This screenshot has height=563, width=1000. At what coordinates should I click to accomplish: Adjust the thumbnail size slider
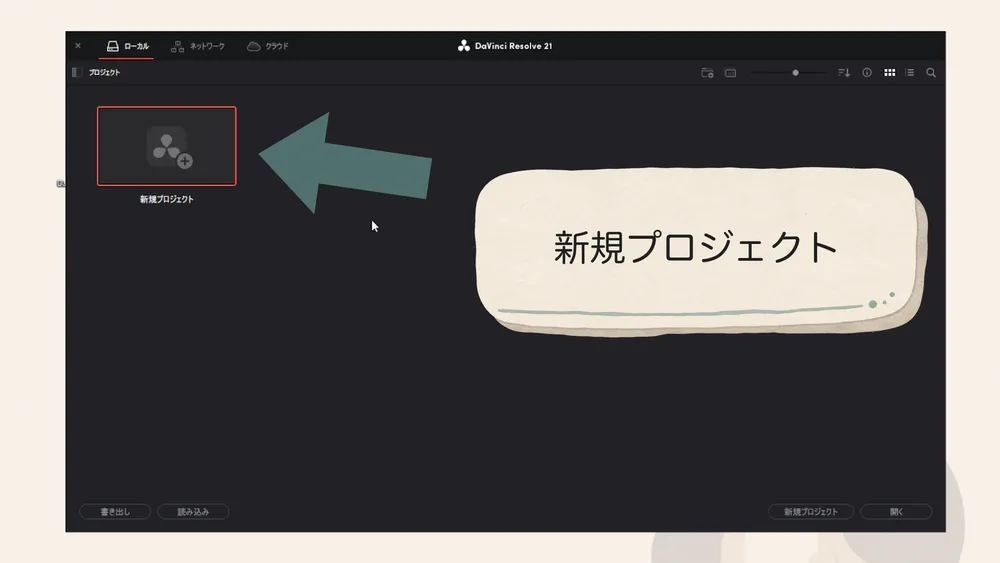(795, 73)
